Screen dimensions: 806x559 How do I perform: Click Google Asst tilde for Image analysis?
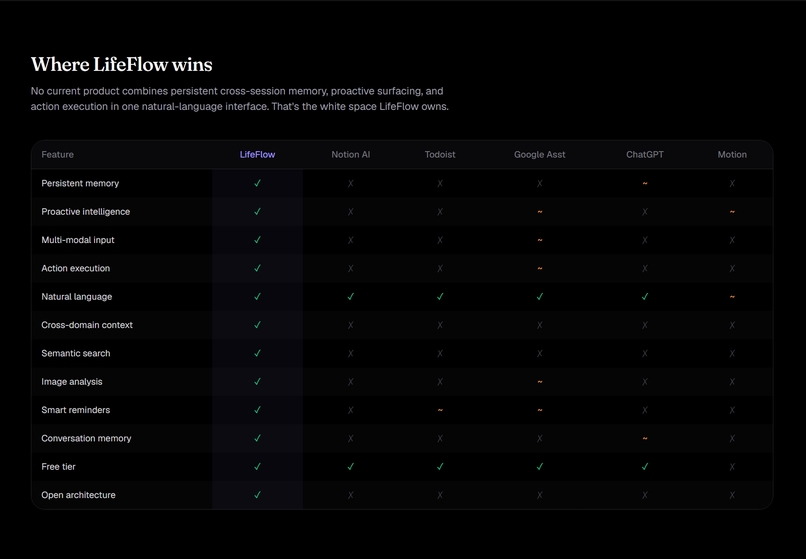point(540,382)
